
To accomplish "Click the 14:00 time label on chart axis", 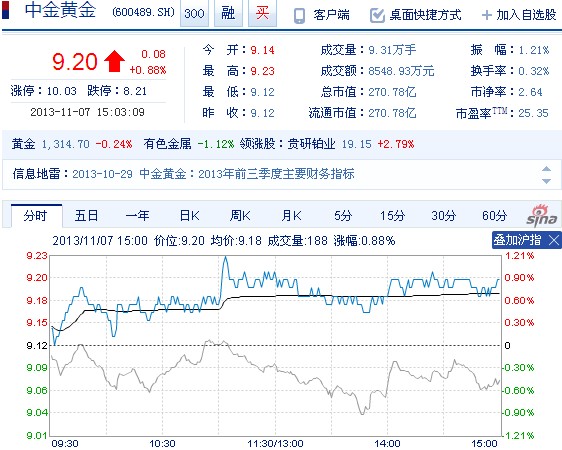I will 387,444.
